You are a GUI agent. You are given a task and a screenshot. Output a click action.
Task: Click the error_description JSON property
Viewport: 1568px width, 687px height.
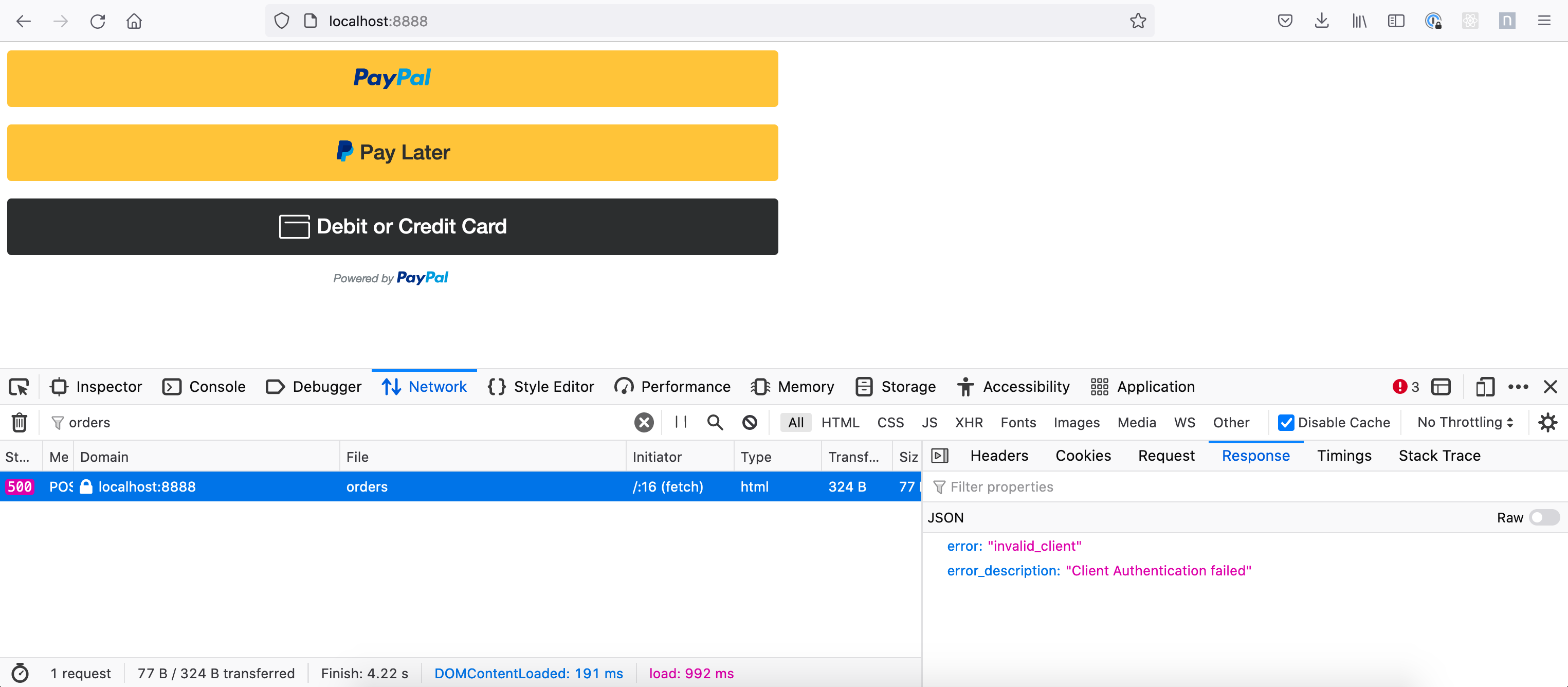click(1003, 571)
